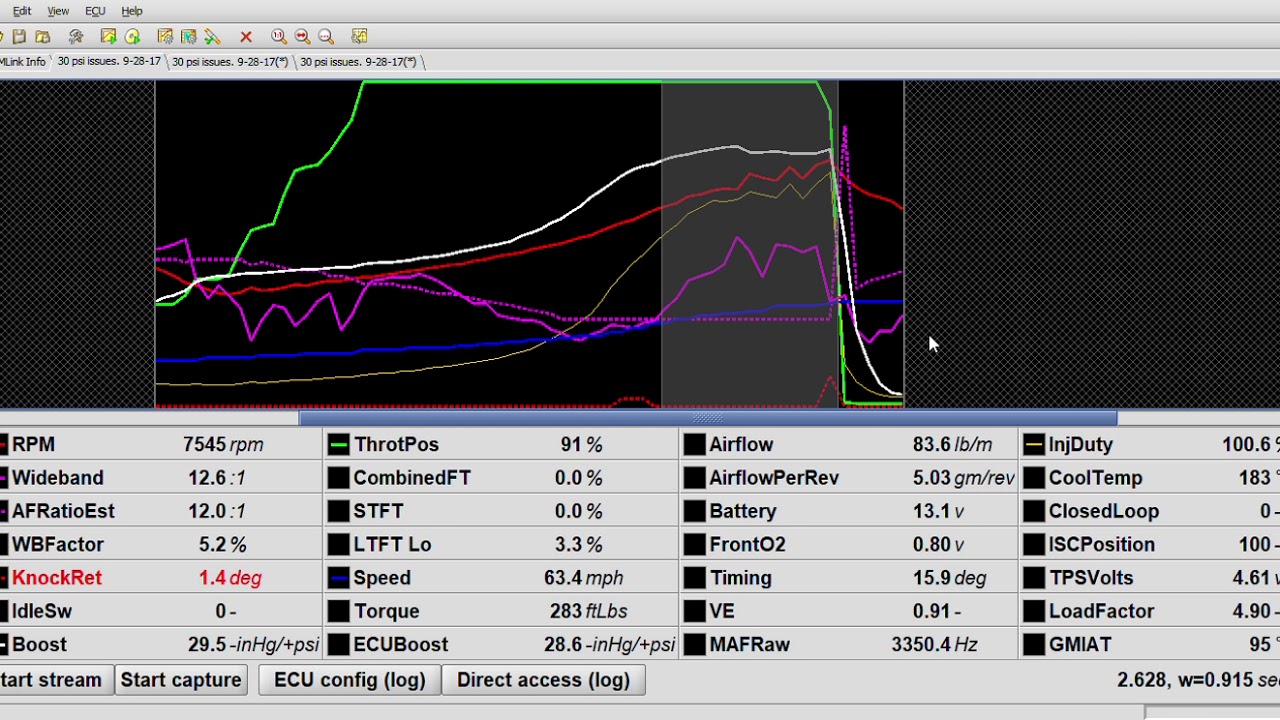Click the horizontal graph scrollbar thumb

(x=708, y=418)
